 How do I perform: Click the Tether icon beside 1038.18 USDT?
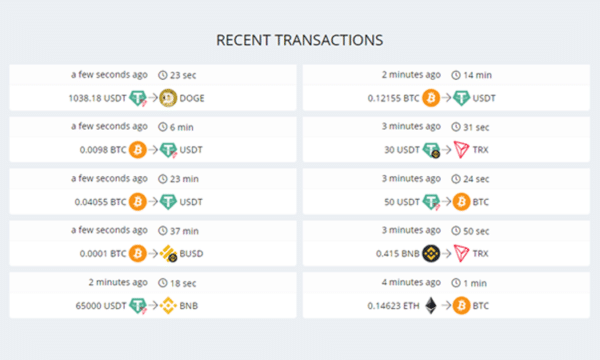coord(138,98)
